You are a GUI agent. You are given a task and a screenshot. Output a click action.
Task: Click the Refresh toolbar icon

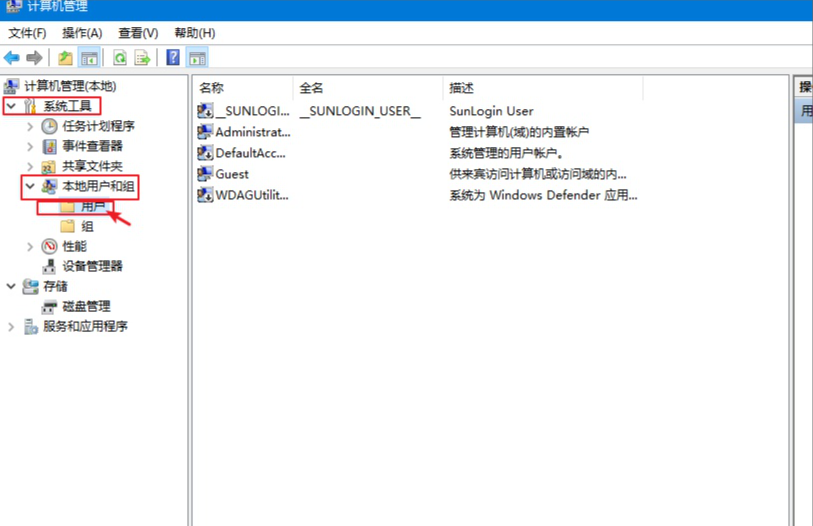(120, 58)
